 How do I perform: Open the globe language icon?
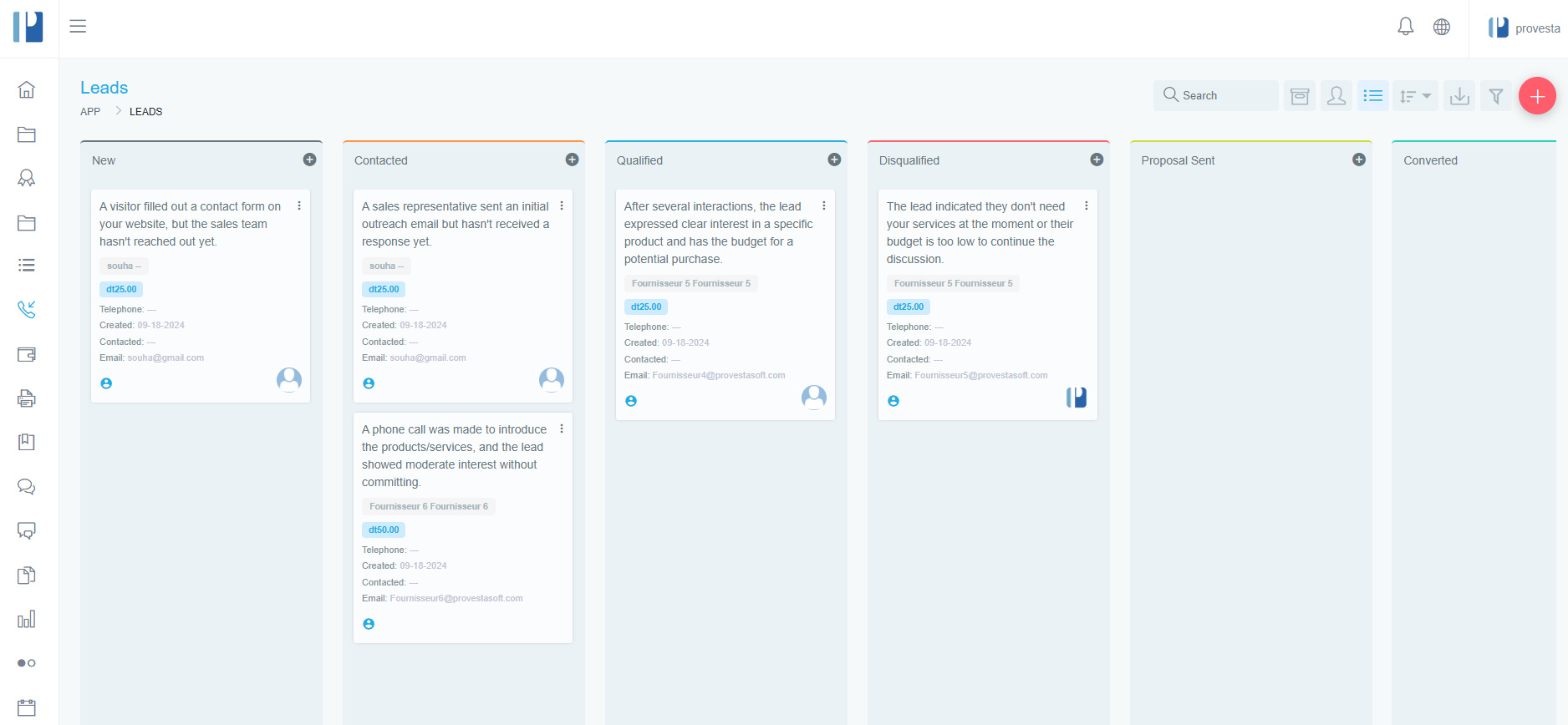[1442, 27]
